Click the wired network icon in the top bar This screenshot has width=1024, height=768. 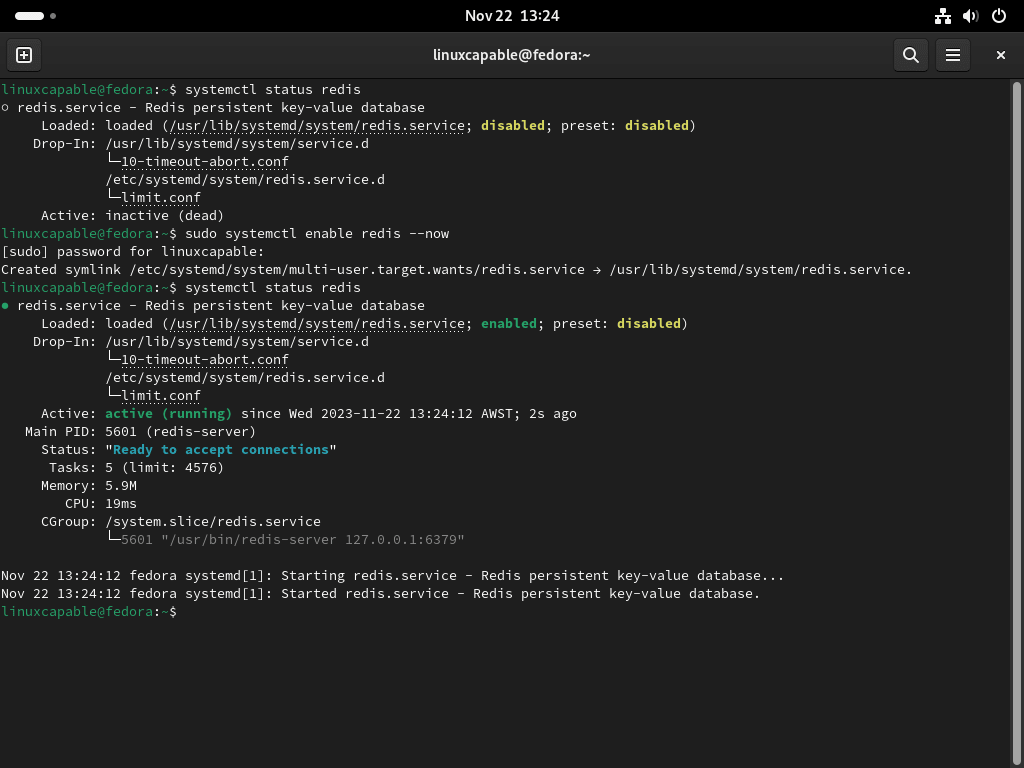942,15
